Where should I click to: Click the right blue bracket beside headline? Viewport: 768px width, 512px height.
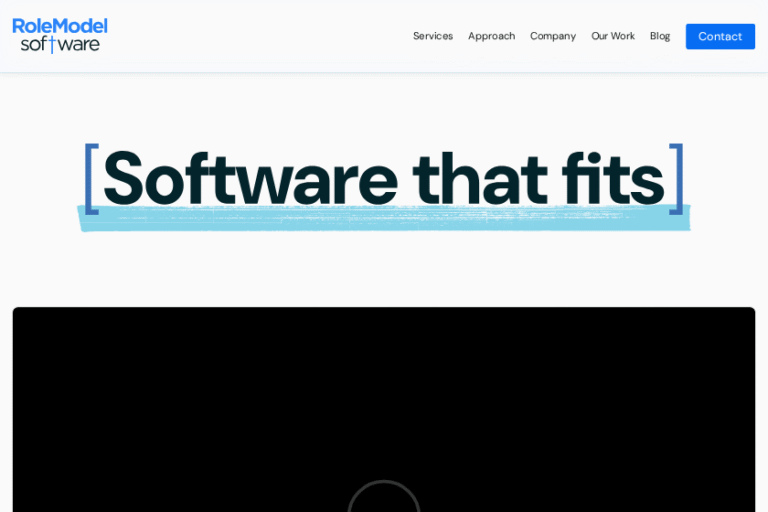(x=677, y=179)
